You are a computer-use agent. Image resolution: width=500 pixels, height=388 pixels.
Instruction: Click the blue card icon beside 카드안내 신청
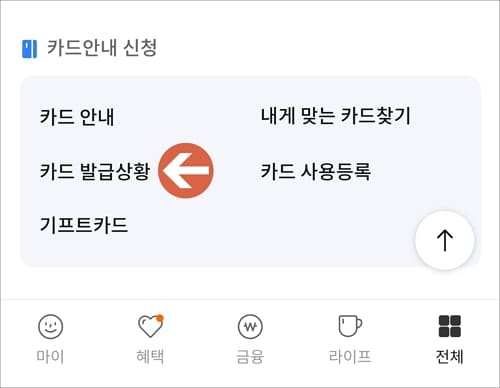click(x=29, y=49)
